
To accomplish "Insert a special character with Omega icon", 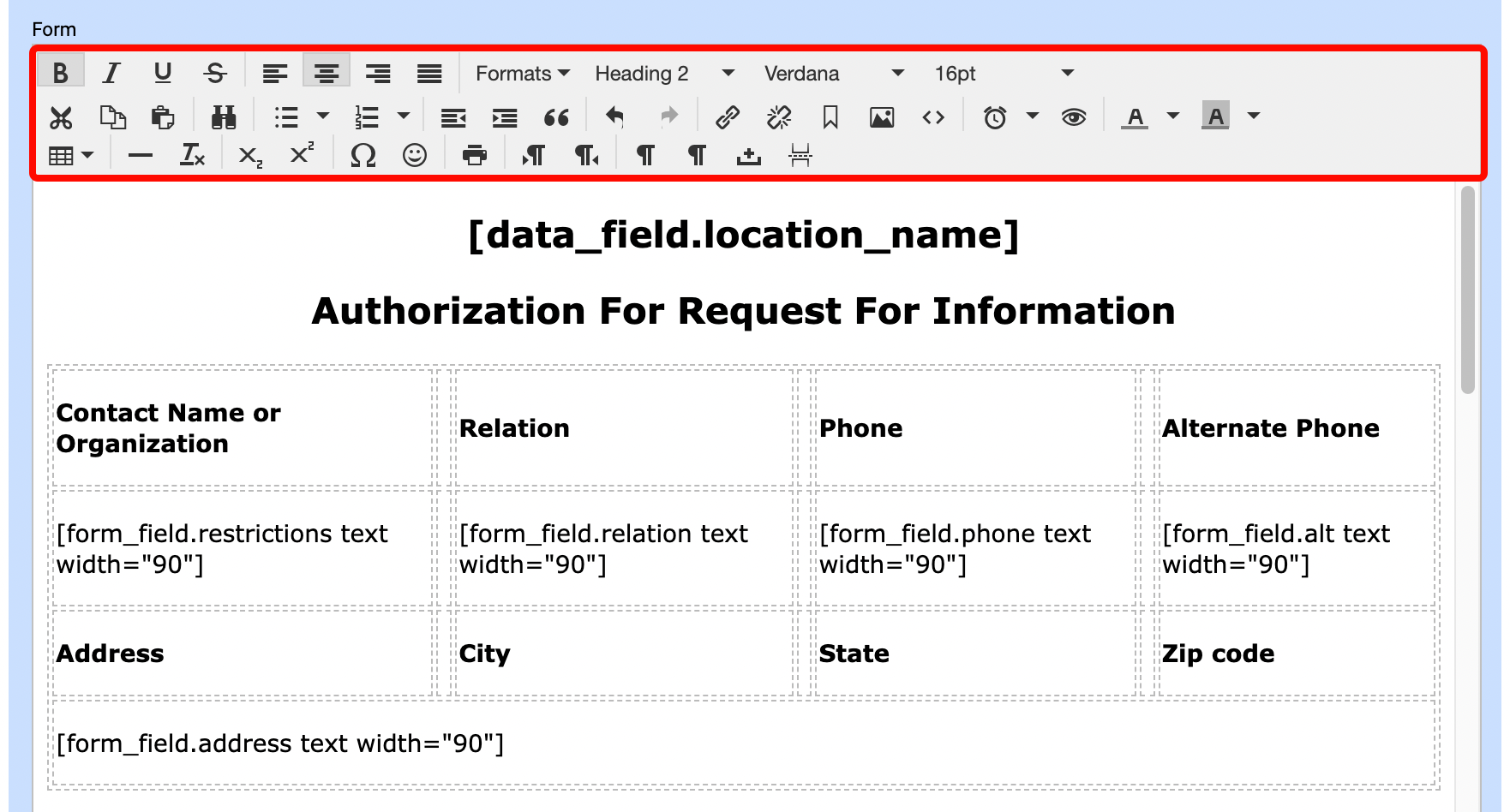I will pos(363,156).
